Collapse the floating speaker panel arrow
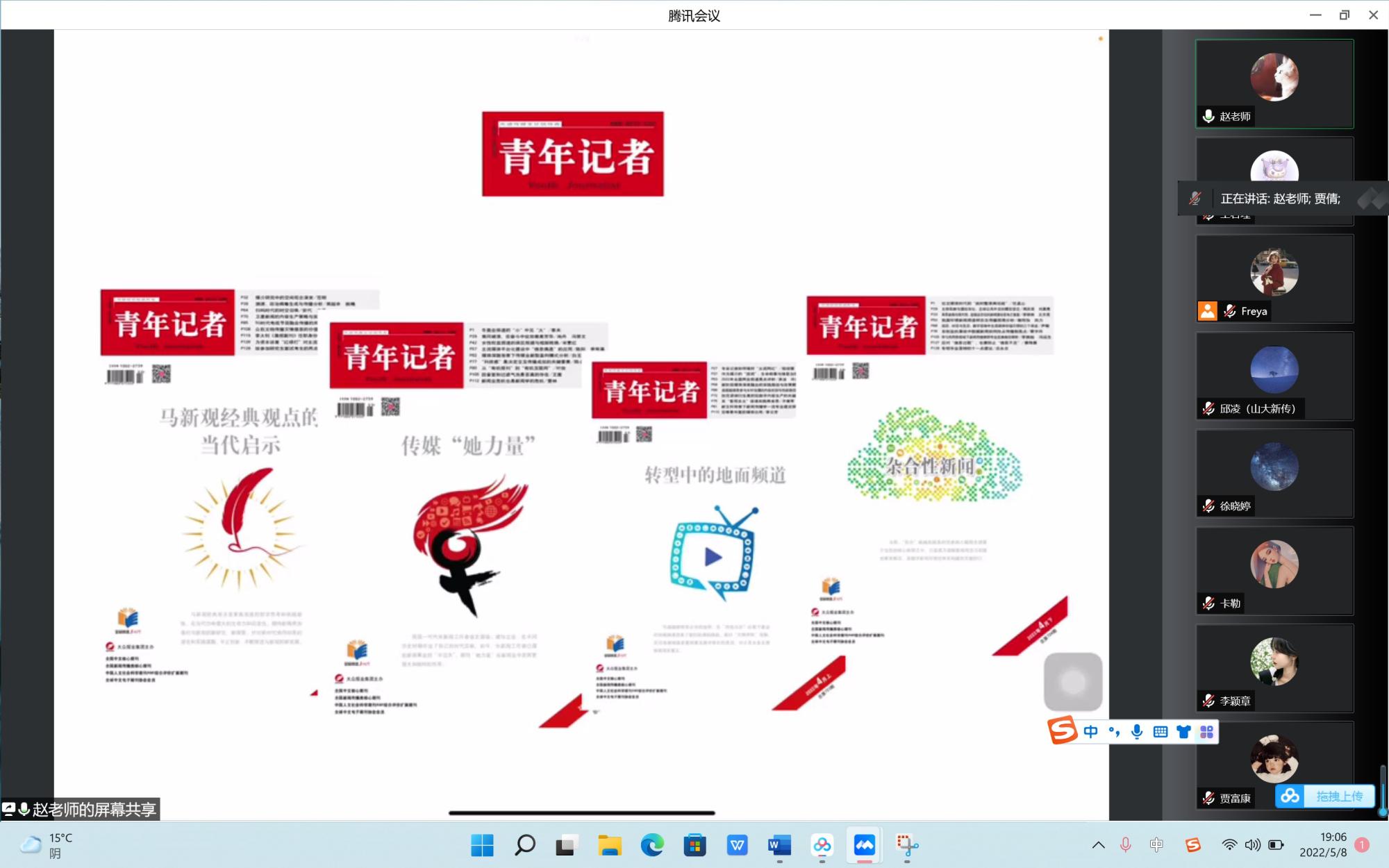This screenshot has width=1389, height=868. click(1370, 199)
